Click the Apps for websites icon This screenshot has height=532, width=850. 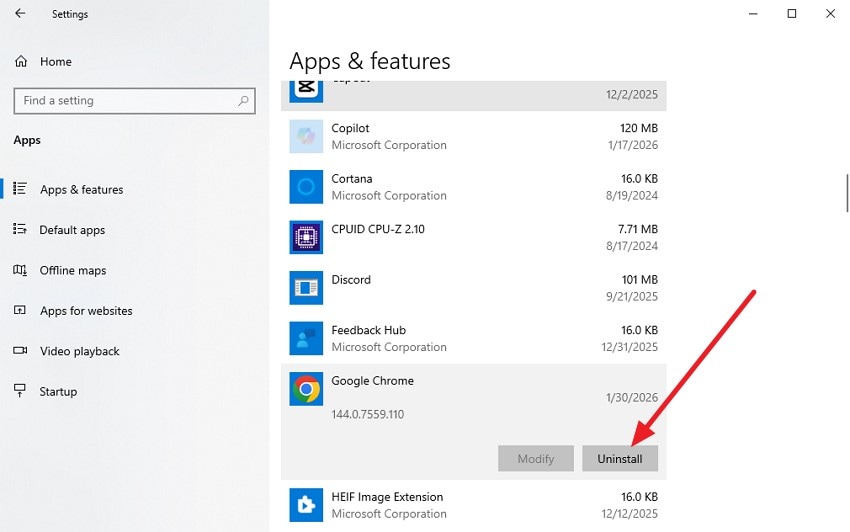pos(20,310)
